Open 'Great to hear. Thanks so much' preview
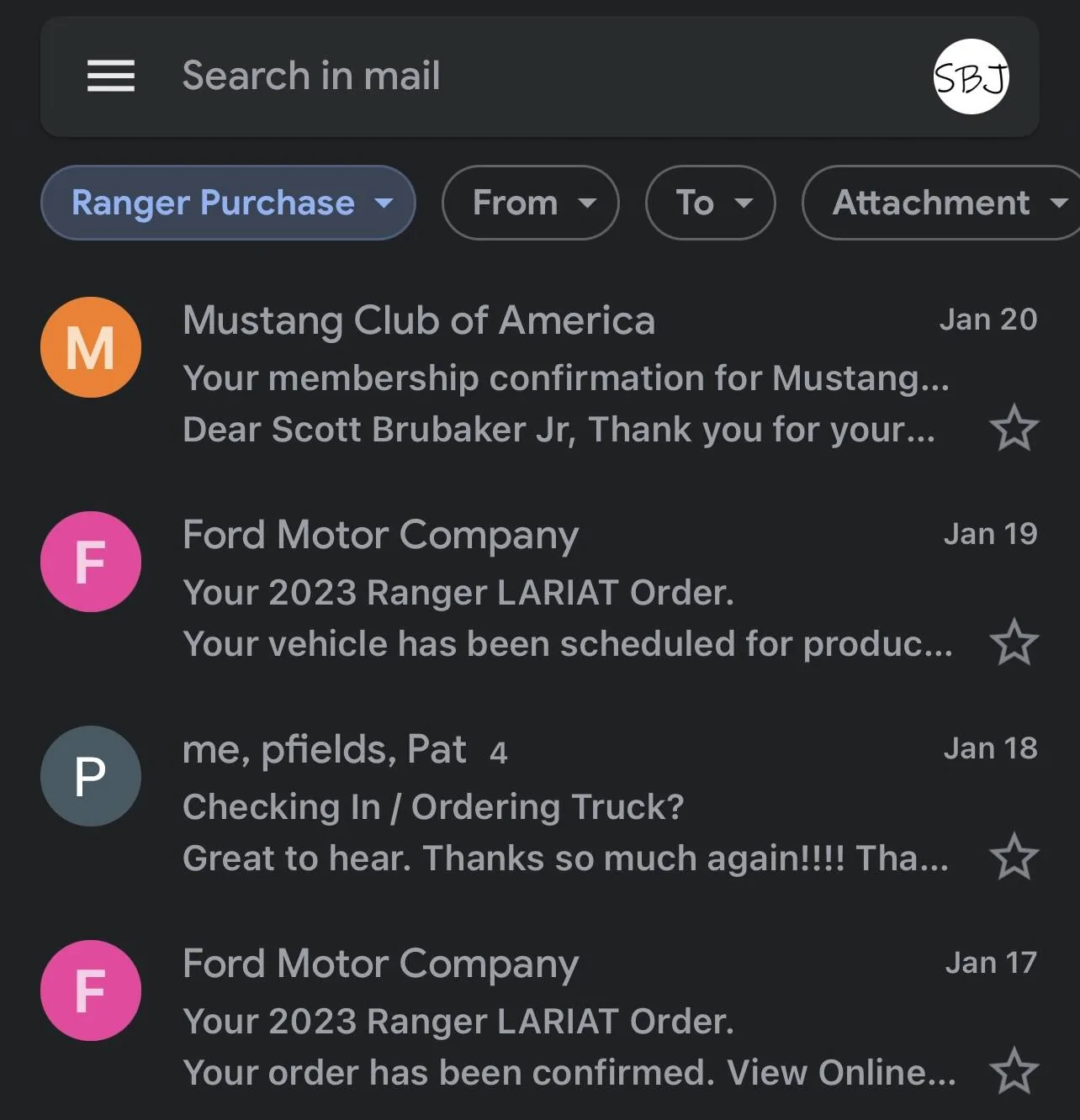This screenshot has width=1080, height=1120. (x=566, y=858)
